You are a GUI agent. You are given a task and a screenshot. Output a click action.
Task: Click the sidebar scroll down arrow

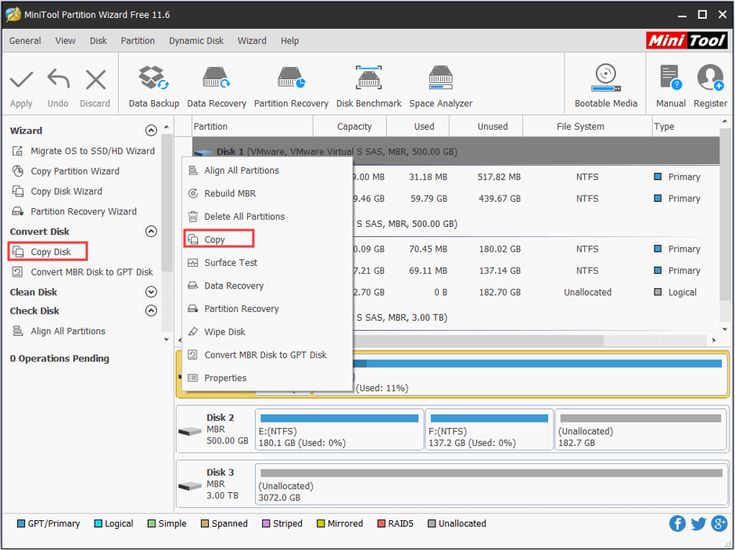click(x=166, y=339)
